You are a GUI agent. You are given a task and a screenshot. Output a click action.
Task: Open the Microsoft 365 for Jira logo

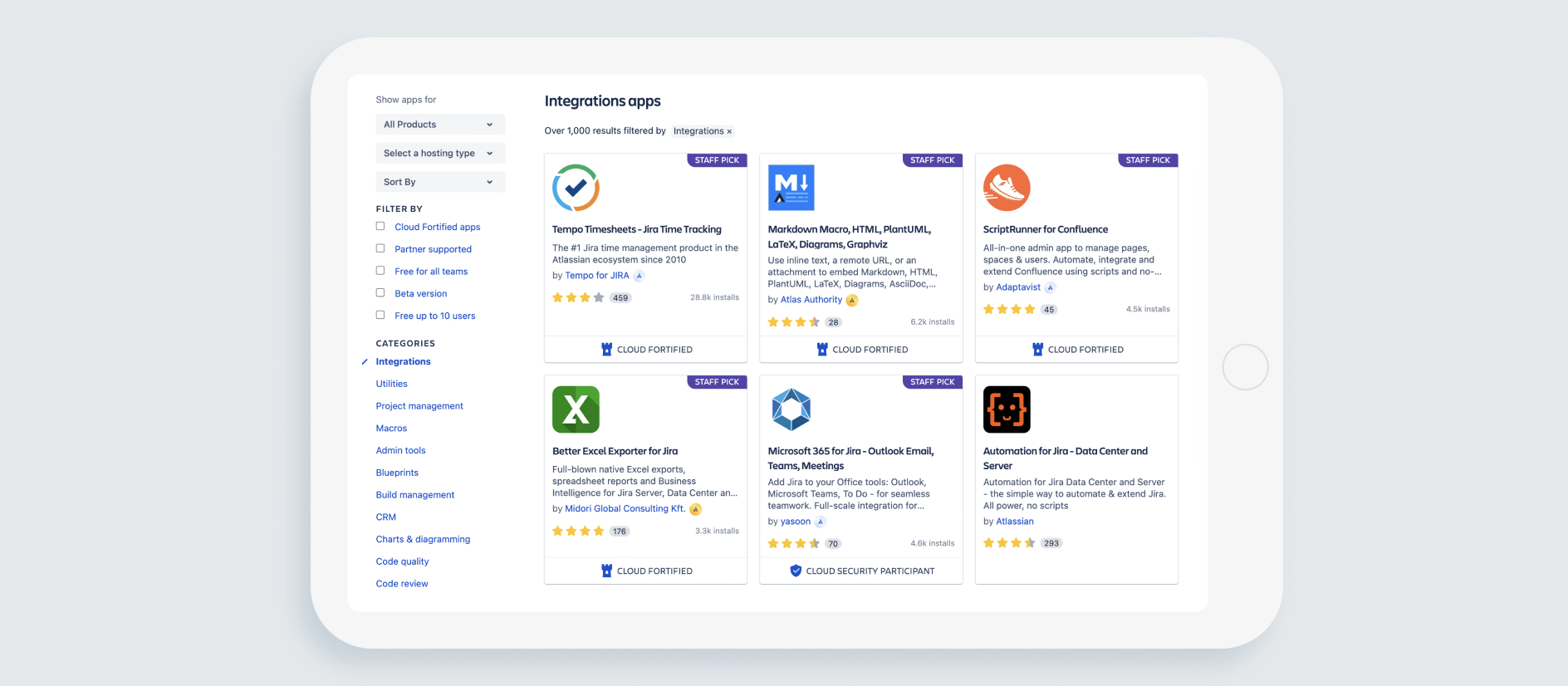coord(791,409)
